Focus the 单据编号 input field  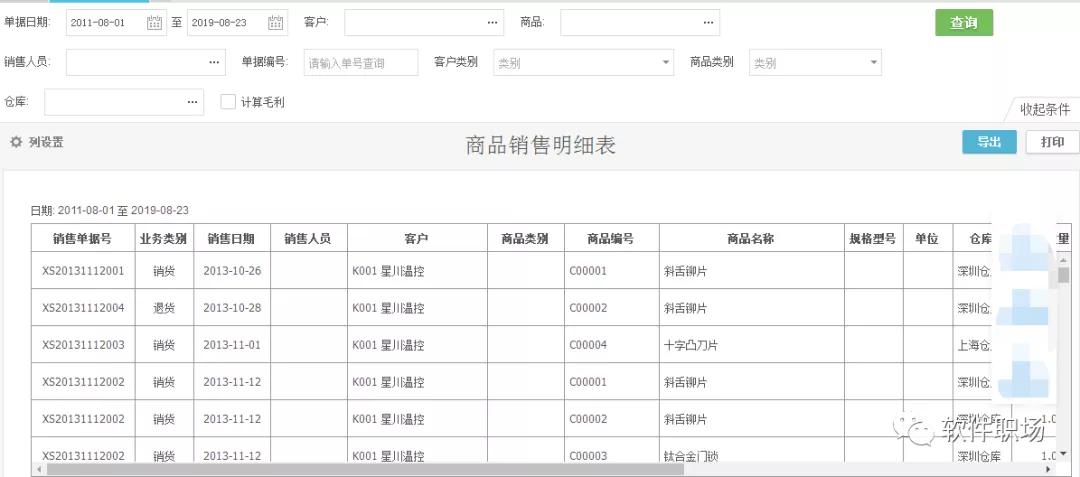pos(361,63)
